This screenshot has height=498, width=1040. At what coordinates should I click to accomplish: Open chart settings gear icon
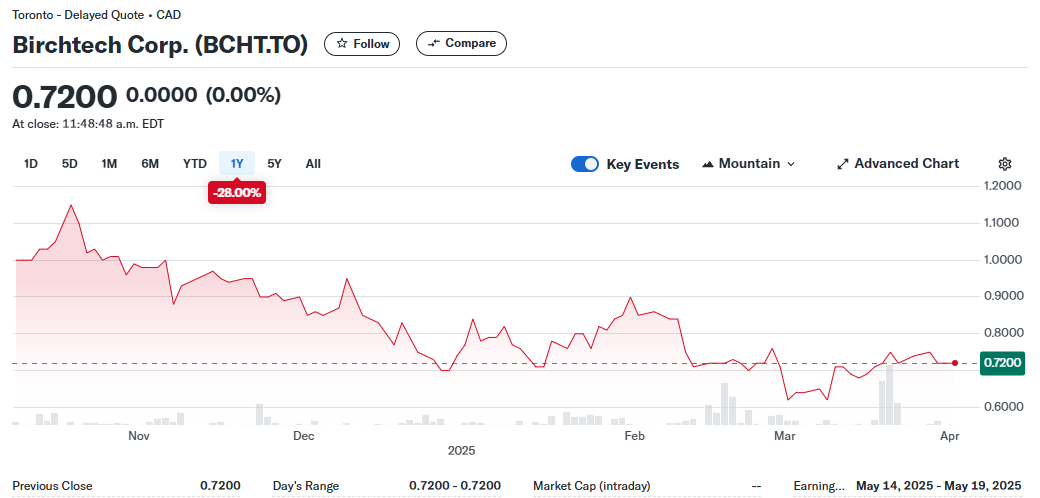(1005, 164)
